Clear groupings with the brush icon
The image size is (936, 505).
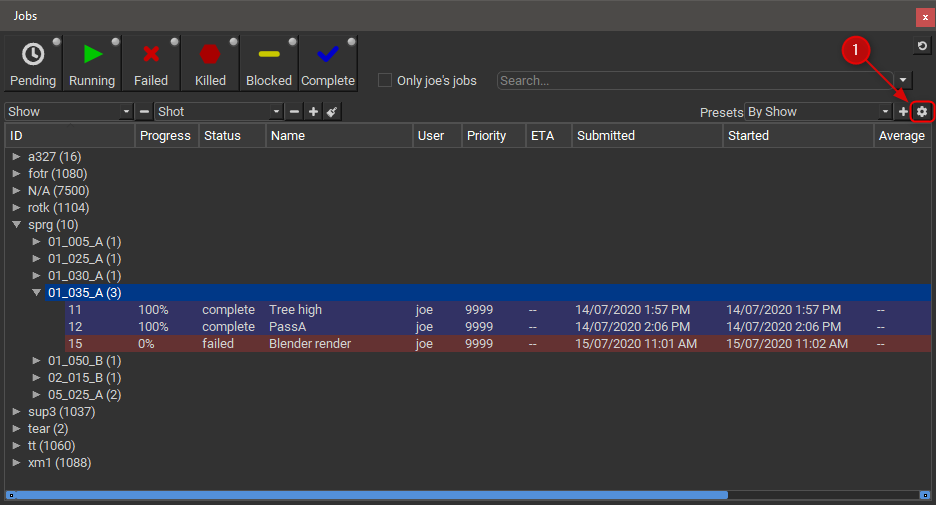pyautogui.click(x=332, y=112)
